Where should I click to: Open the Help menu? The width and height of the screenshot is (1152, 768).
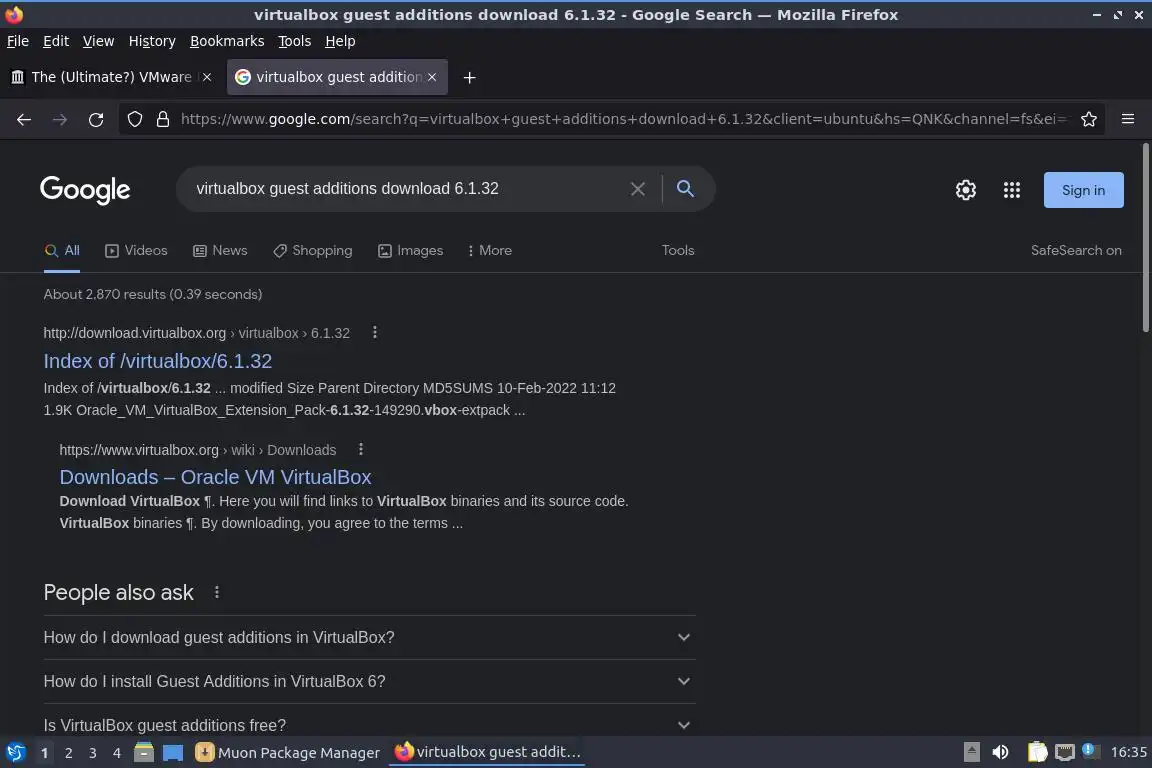pos(340,41)
